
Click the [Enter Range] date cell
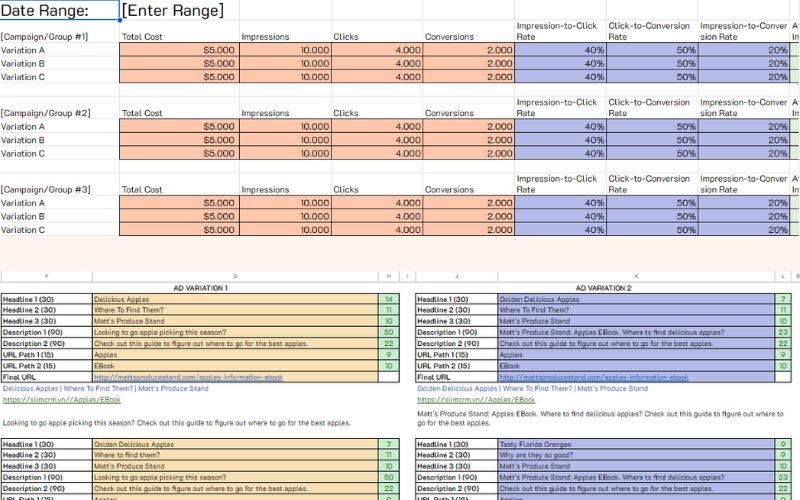172,11
